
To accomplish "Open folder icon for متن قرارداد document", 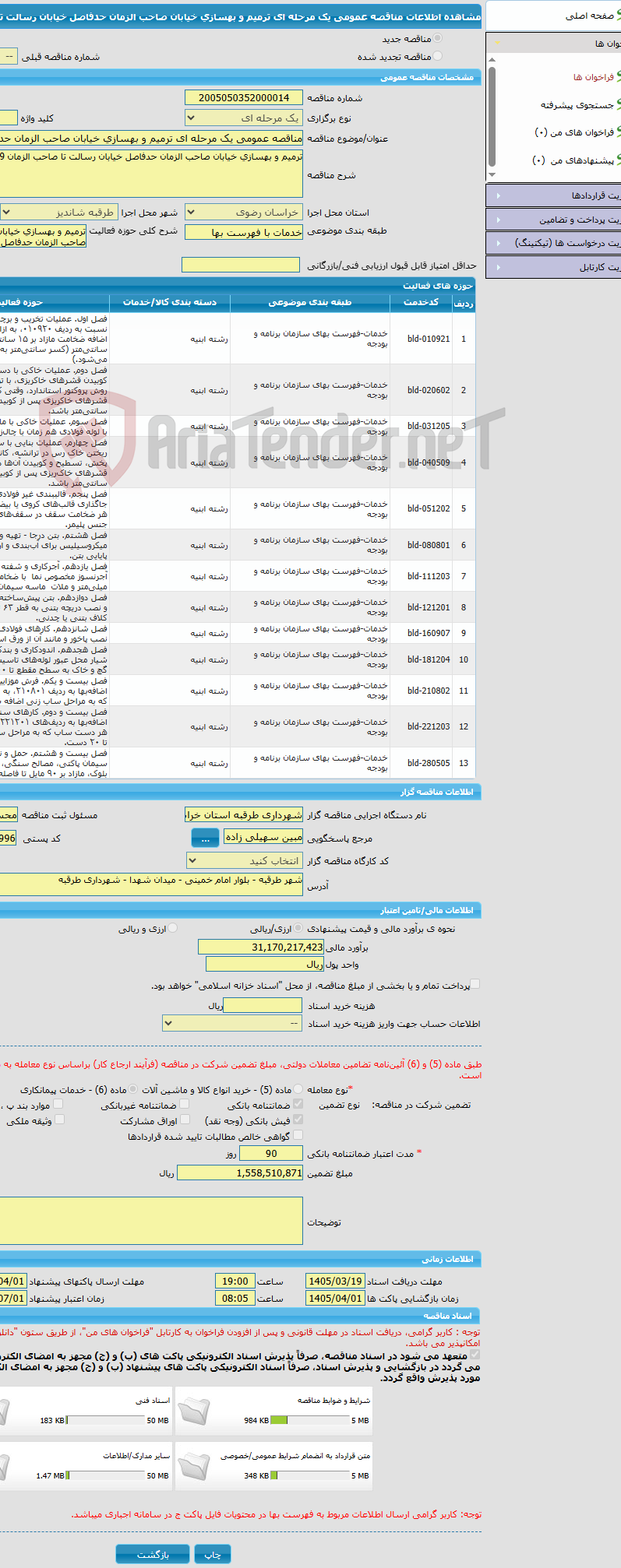I will pos(194,1466).
